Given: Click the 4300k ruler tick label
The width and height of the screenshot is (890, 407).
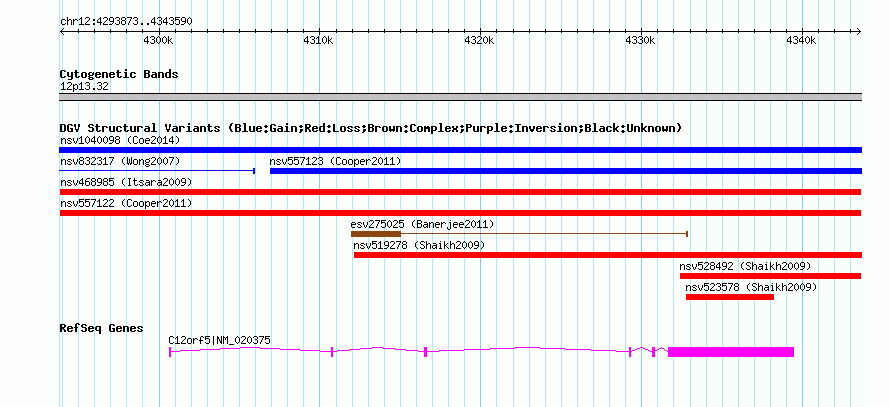Looking at the screenshot, I should tap(158, 41).
